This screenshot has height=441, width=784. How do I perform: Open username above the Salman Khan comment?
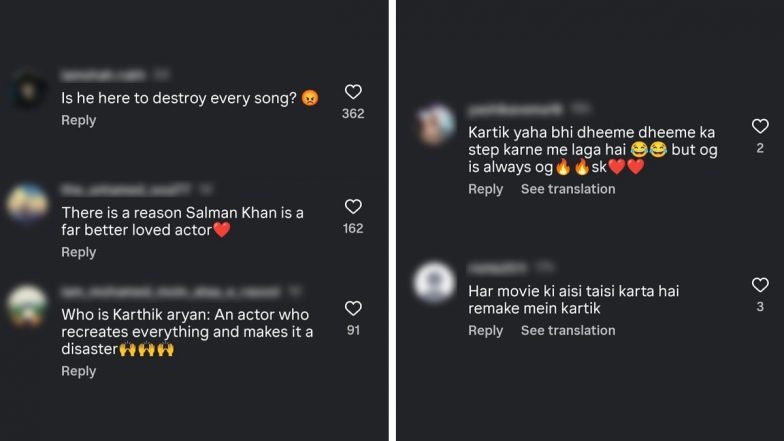coord(110,188)
